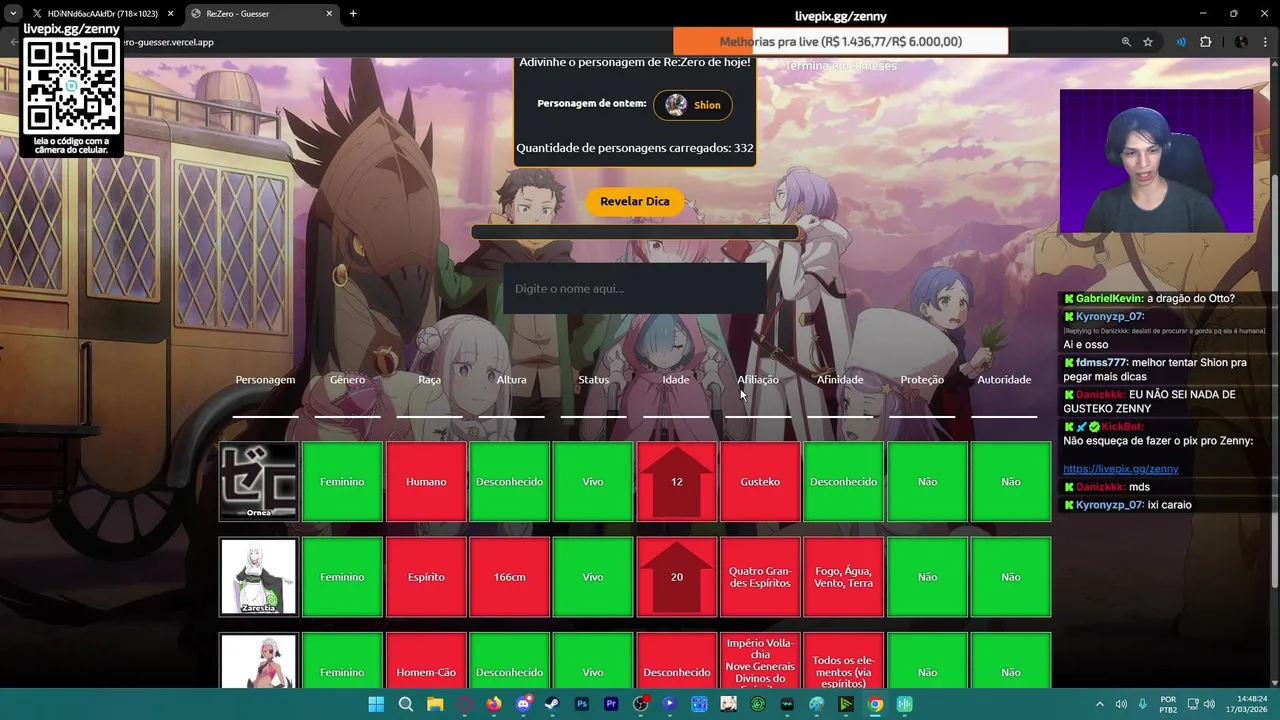This screenshot has height=720, width=1280.
Task: Open the volume control beside the clock
Action: (x=1209, y=704)
